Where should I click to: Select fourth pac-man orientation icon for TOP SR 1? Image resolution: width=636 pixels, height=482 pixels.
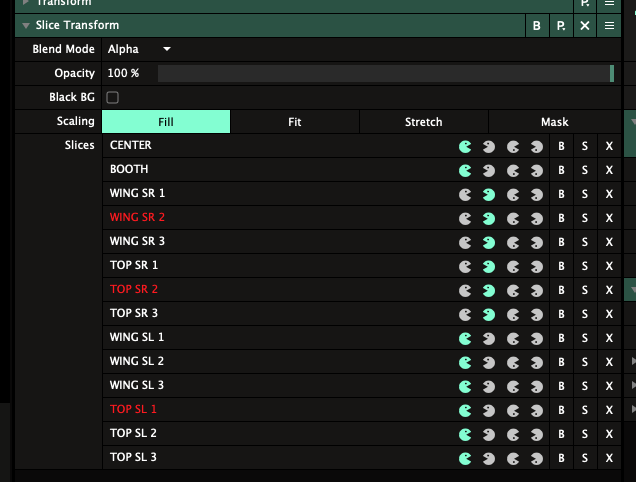click(x=537, y=266)
